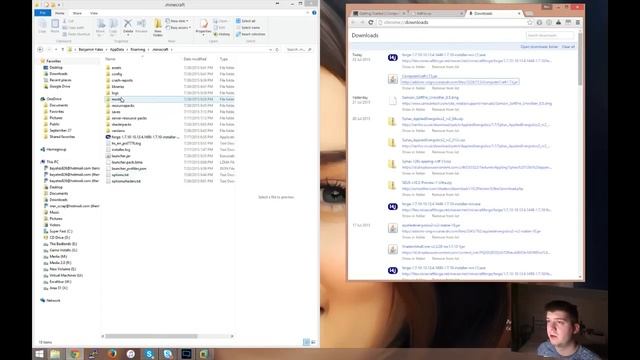The width and height of the screenshot is (640, 360).
Task: Expand the Properties dropdown arrow
Action: [203, 36]
